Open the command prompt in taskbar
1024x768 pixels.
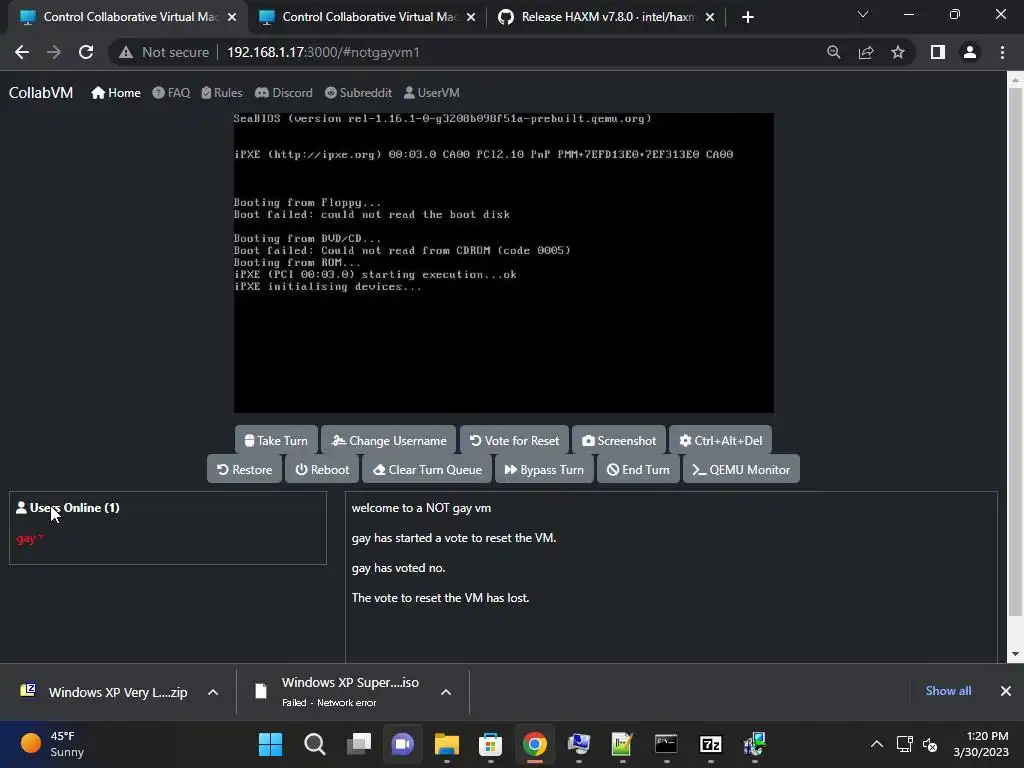666,744
